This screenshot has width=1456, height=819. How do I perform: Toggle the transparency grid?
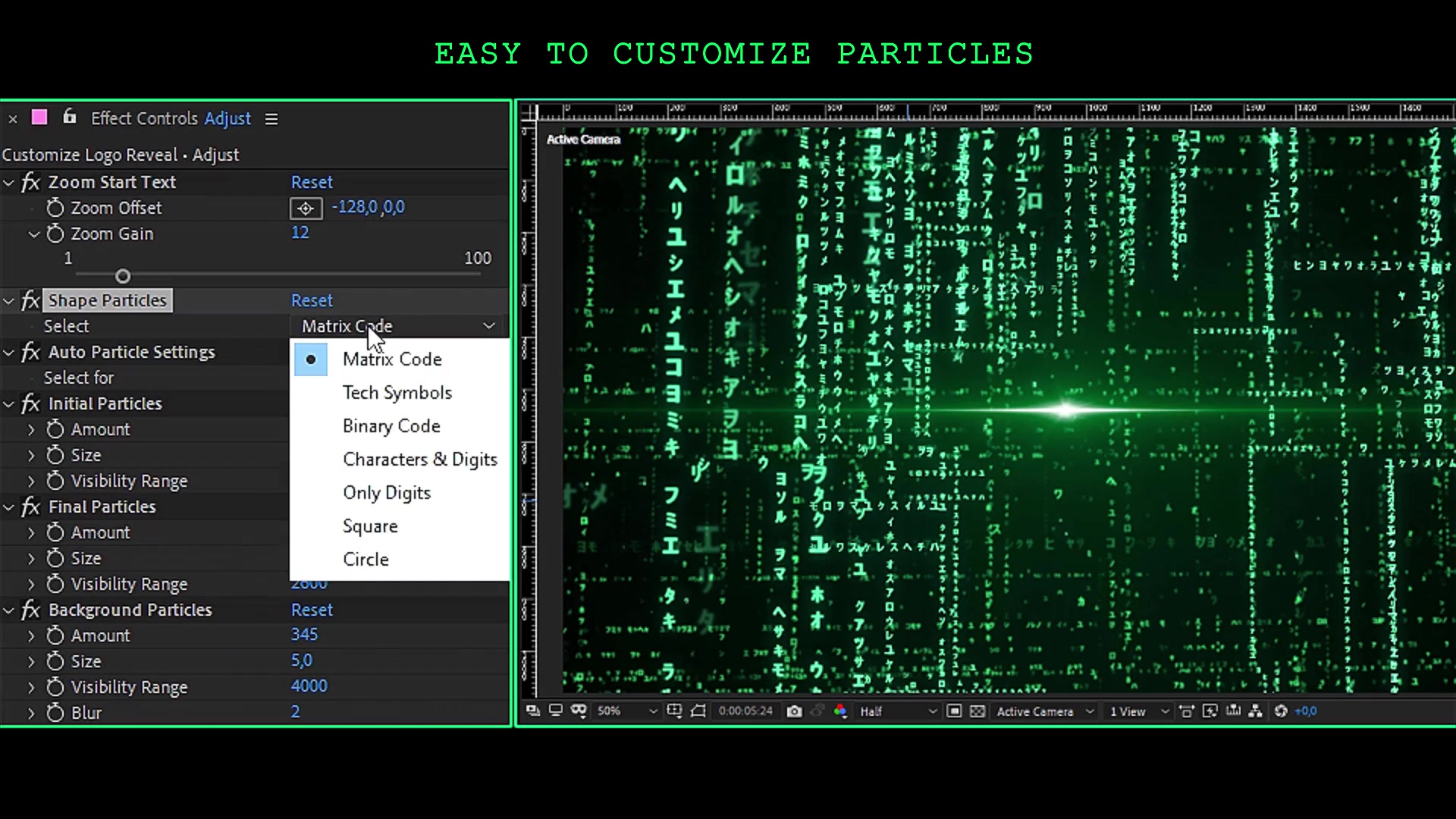pos(977,711)
